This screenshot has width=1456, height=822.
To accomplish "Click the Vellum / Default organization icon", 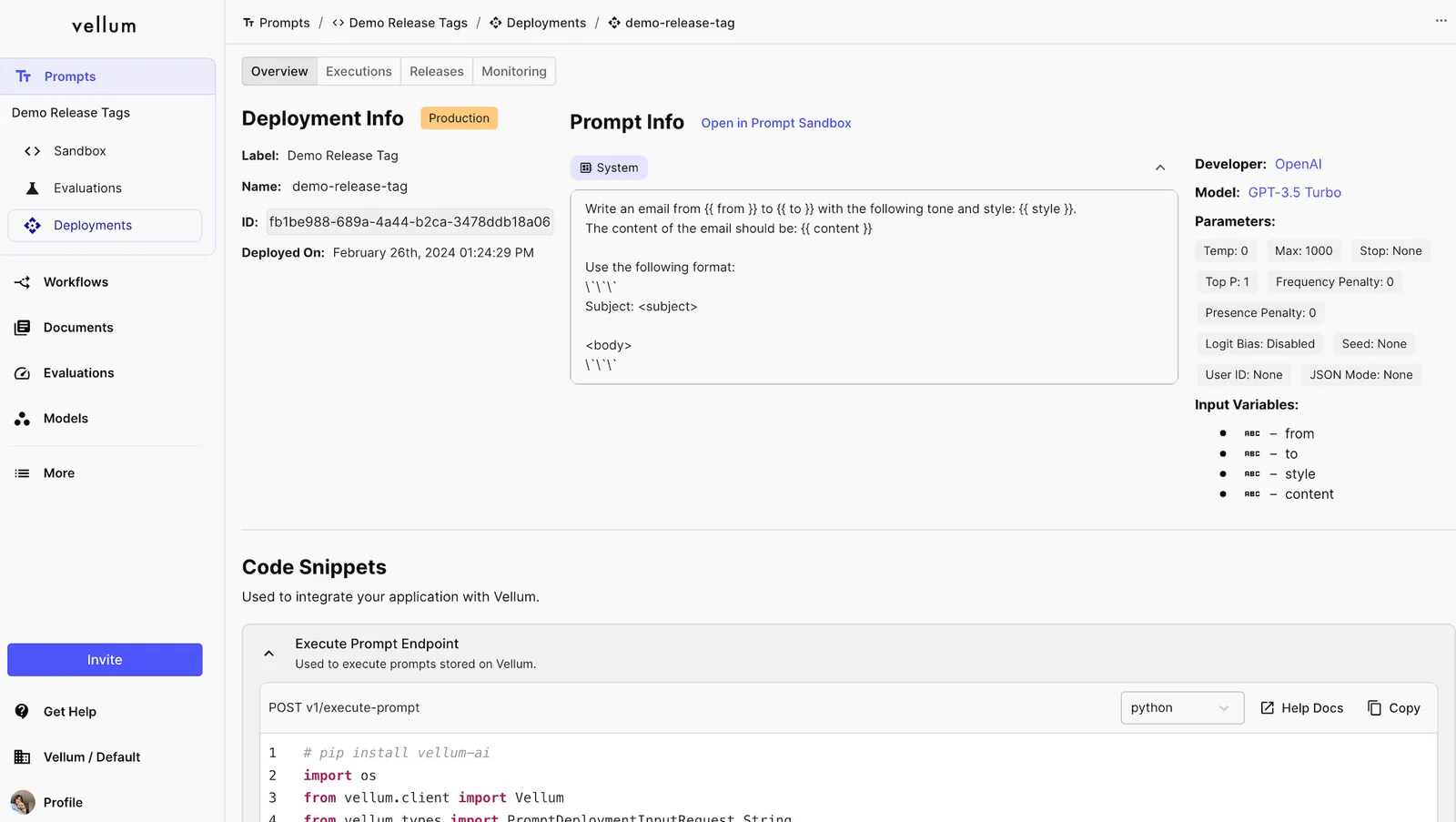I will (x=23, y=757).
